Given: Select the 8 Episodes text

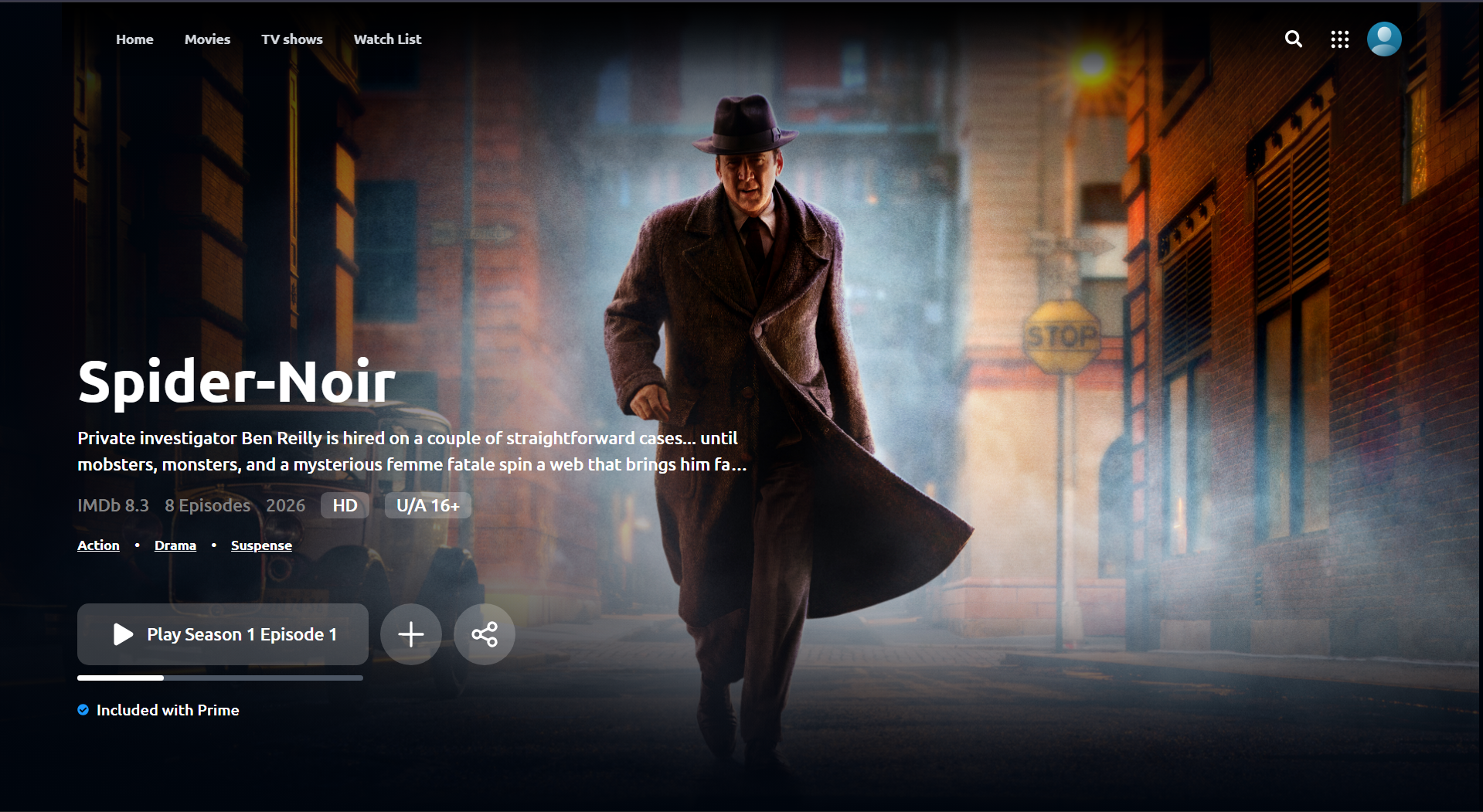Looking at the screenshot, I should [207, 505].
